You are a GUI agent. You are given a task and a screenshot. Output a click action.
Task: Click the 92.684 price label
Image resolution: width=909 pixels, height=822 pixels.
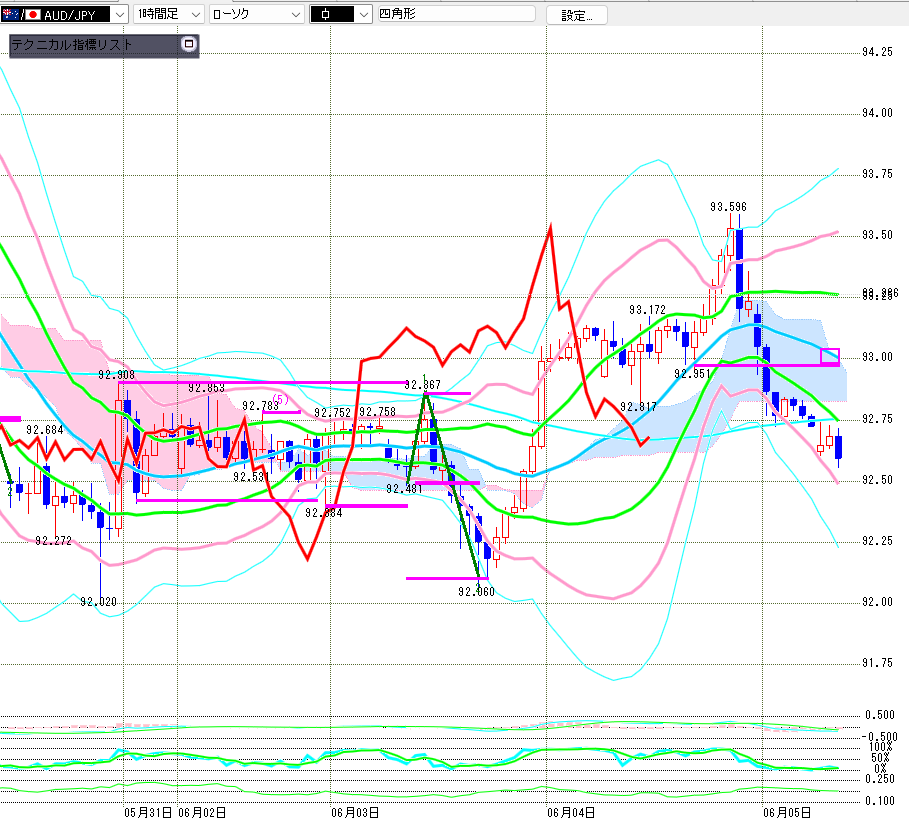pyautogui.click(x=45, y=430)
